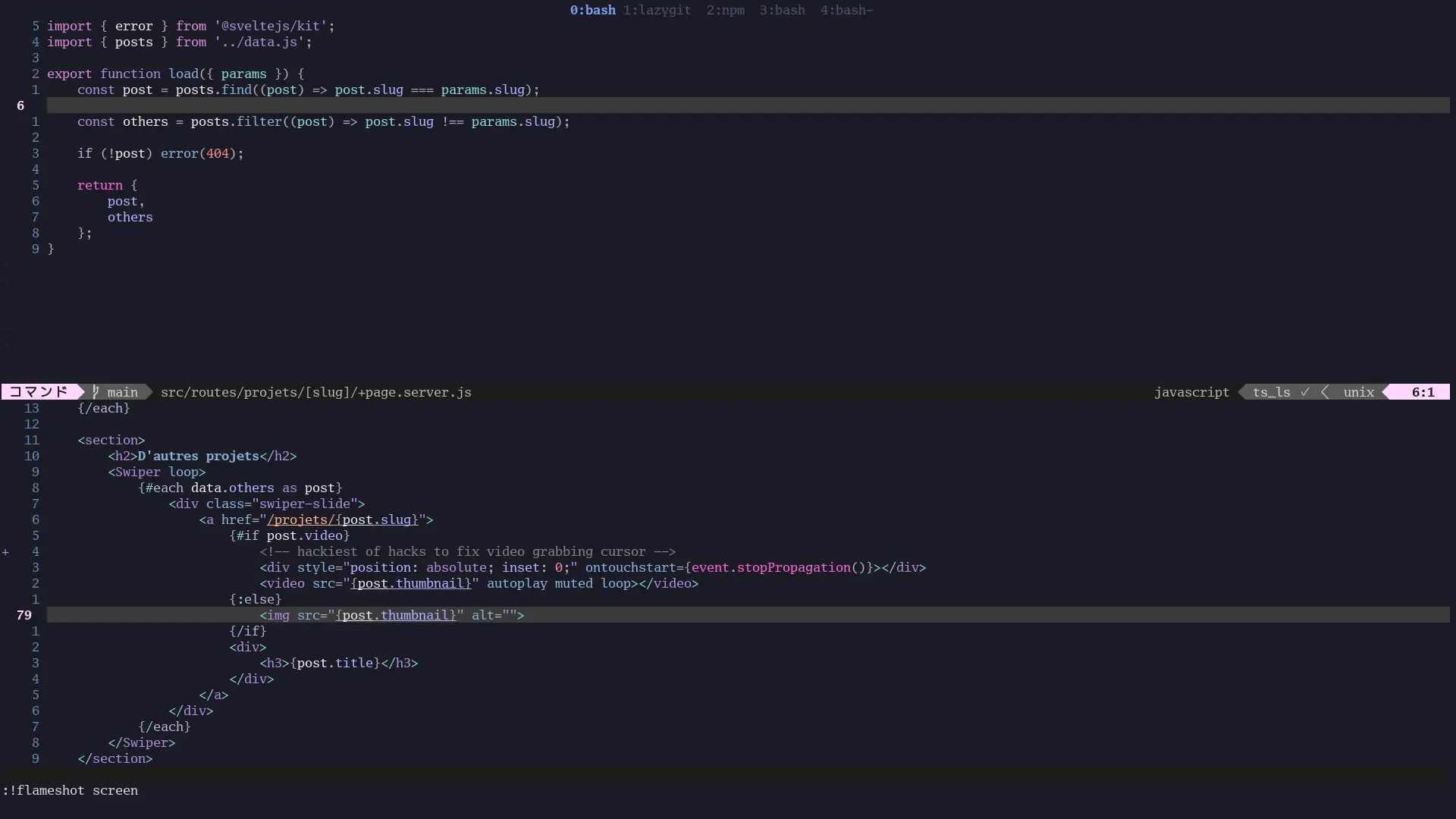Click the main branch name in statusline

pos(122,392)
